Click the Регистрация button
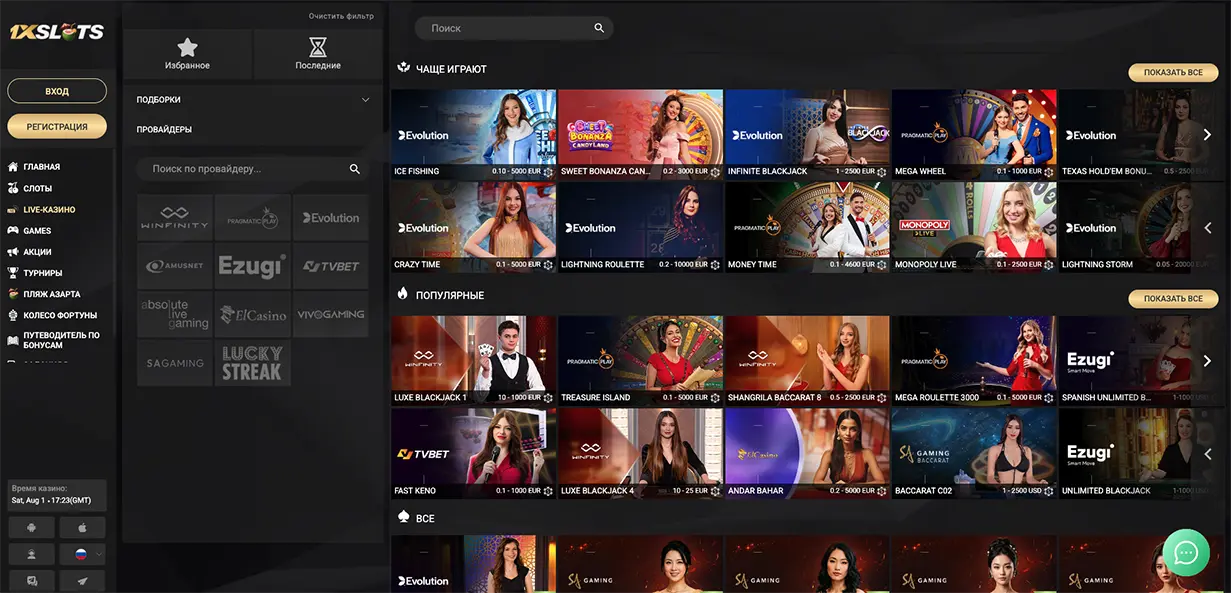 pos(57,126)
